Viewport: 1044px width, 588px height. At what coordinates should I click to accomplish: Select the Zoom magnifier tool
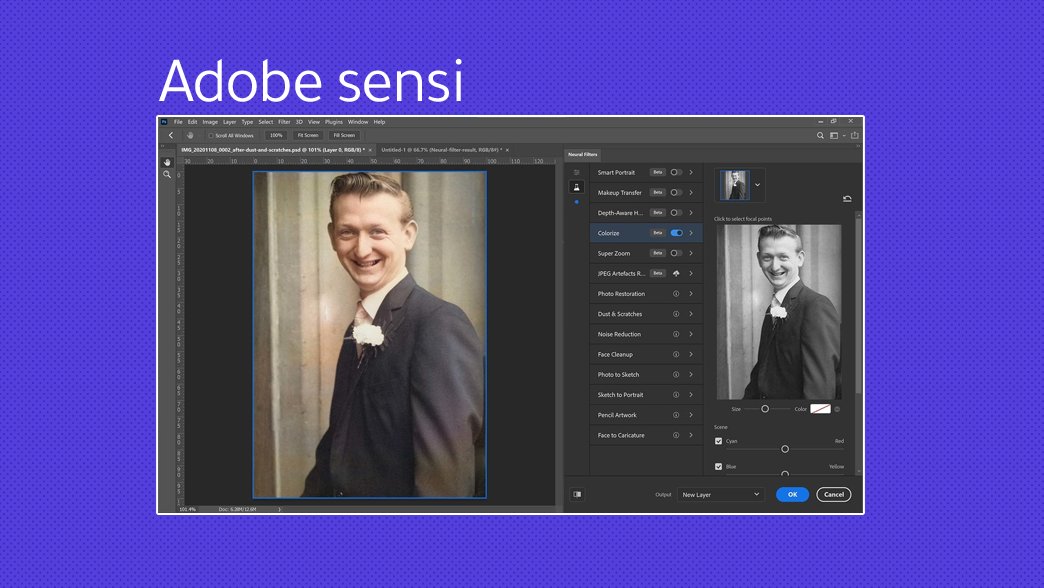(167, 174)
